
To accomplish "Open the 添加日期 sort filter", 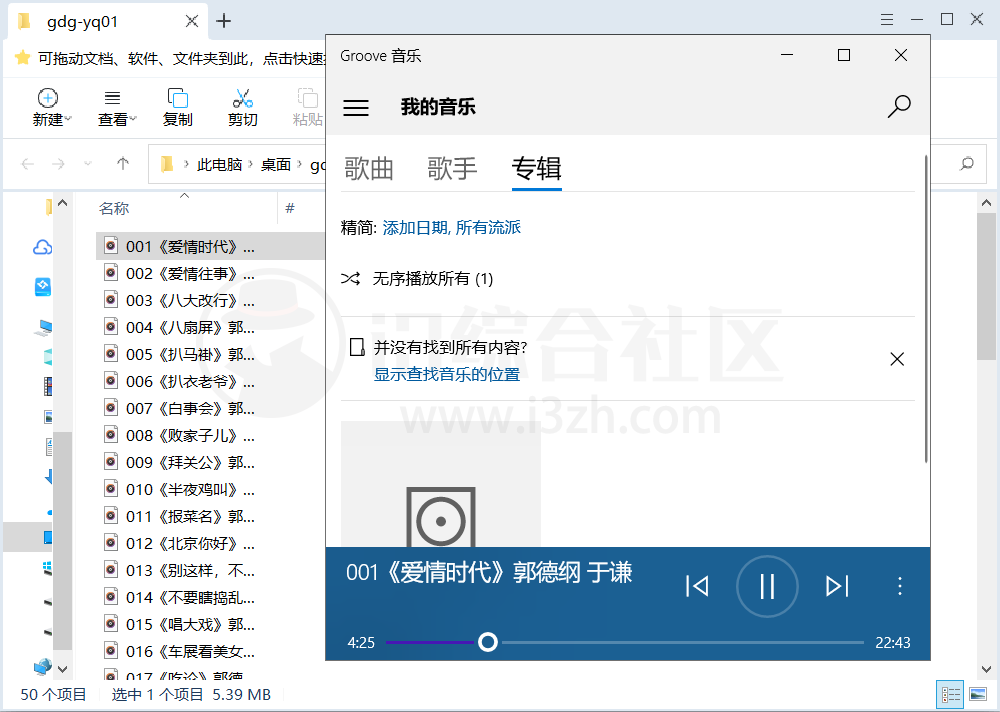I will pyautogui.click(x=417, y=227).
